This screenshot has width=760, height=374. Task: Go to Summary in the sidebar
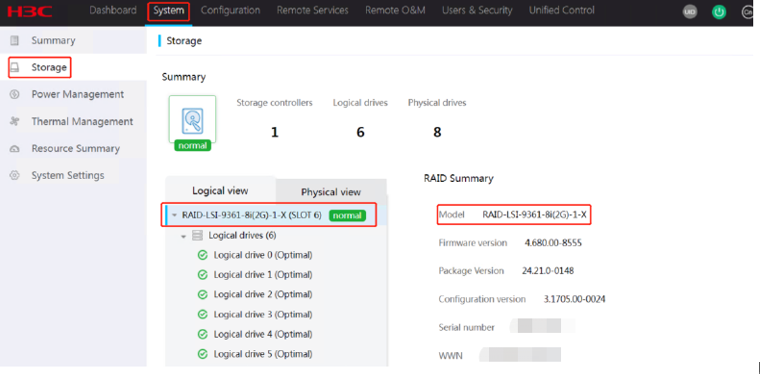pos(53,40)
